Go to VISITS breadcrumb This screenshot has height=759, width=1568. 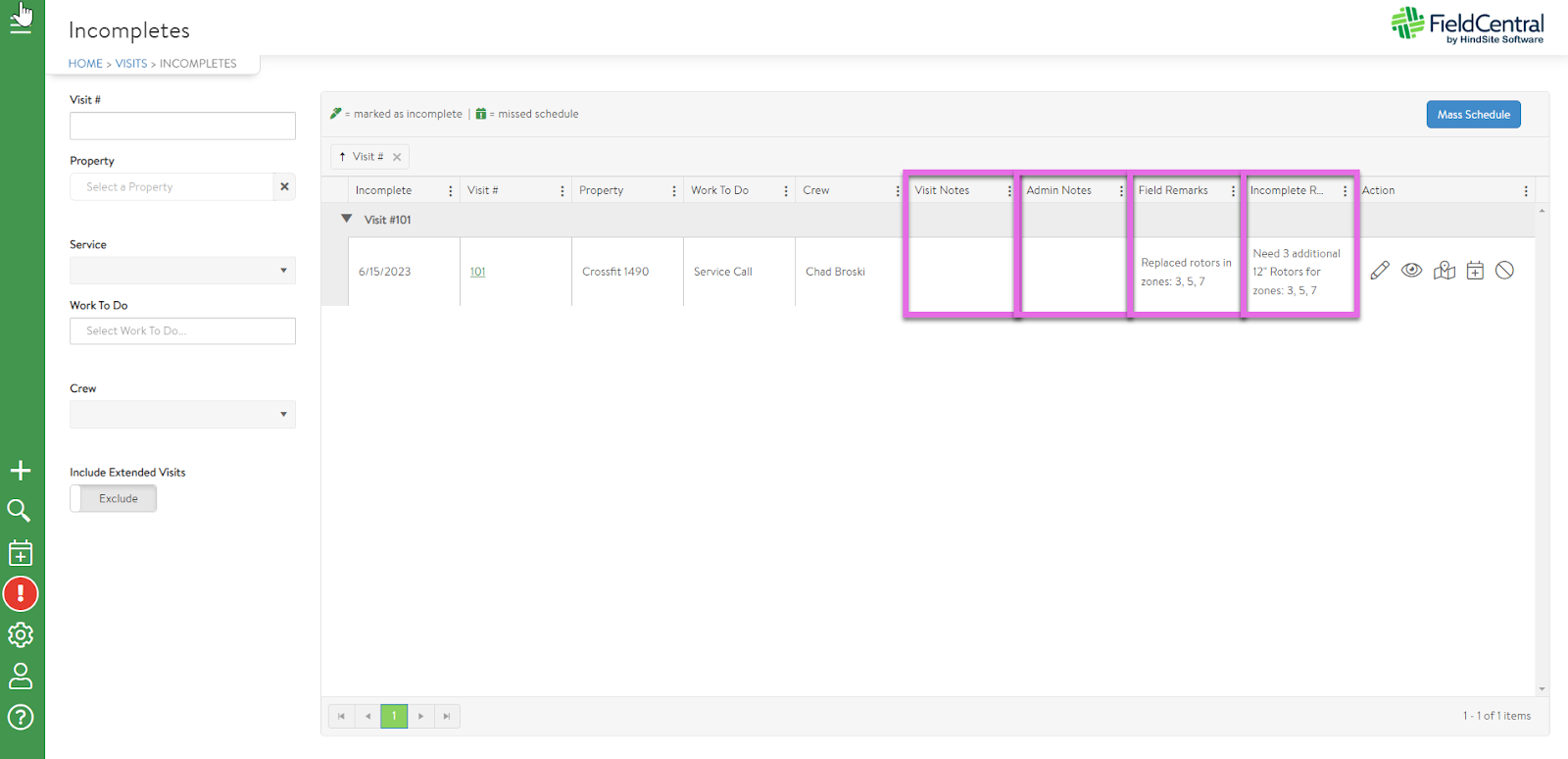point(130,64)
